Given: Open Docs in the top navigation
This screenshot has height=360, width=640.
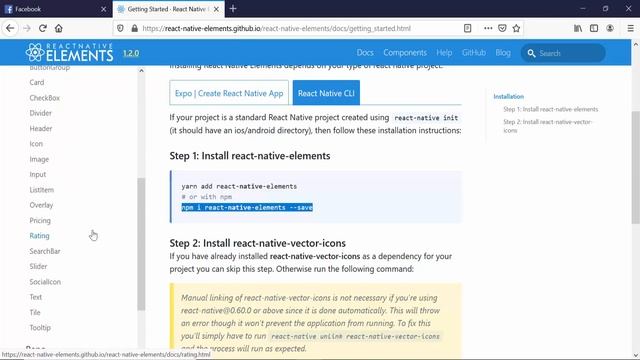Looking at the screenshot, I should (365, 53).
